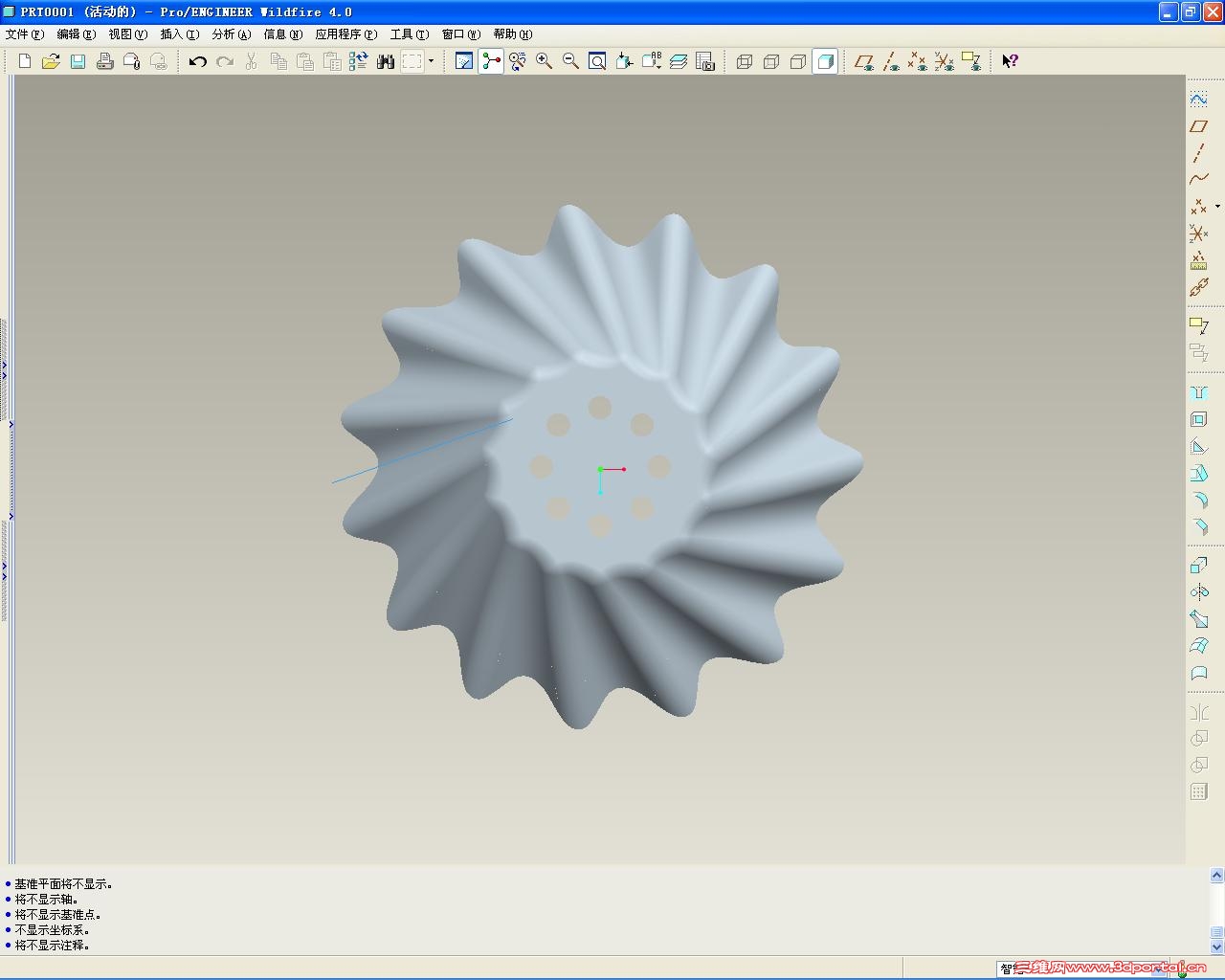Create a new file

point(25,61)
